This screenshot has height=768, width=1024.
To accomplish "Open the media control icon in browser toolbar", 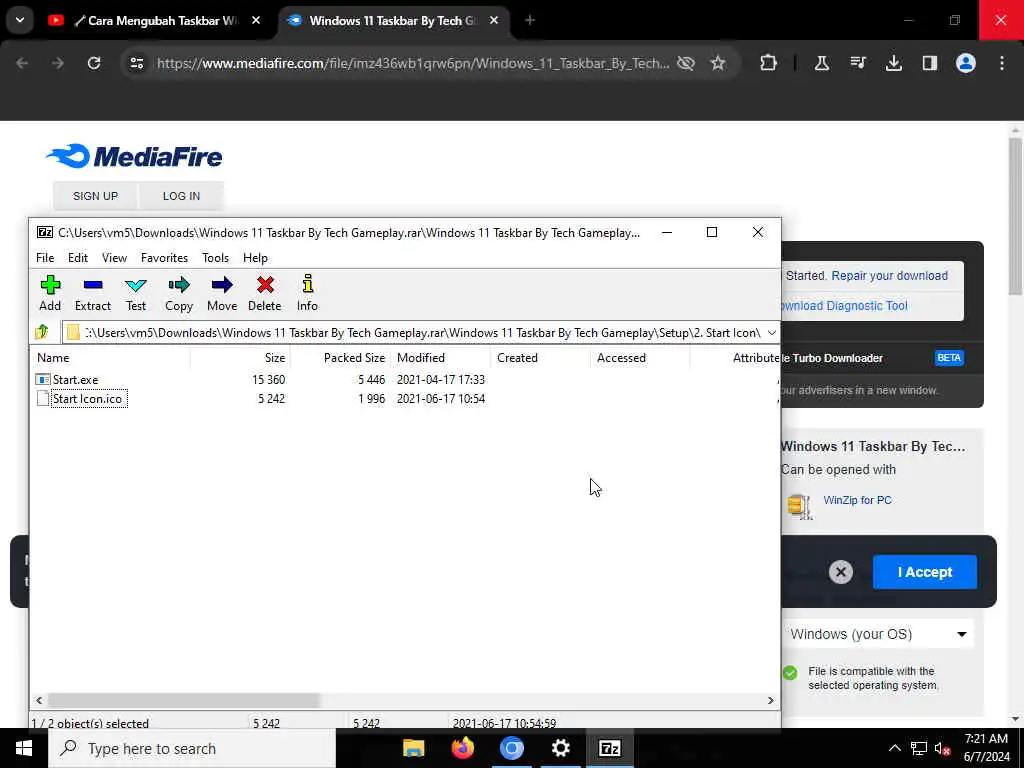I will tap(857, 63).
